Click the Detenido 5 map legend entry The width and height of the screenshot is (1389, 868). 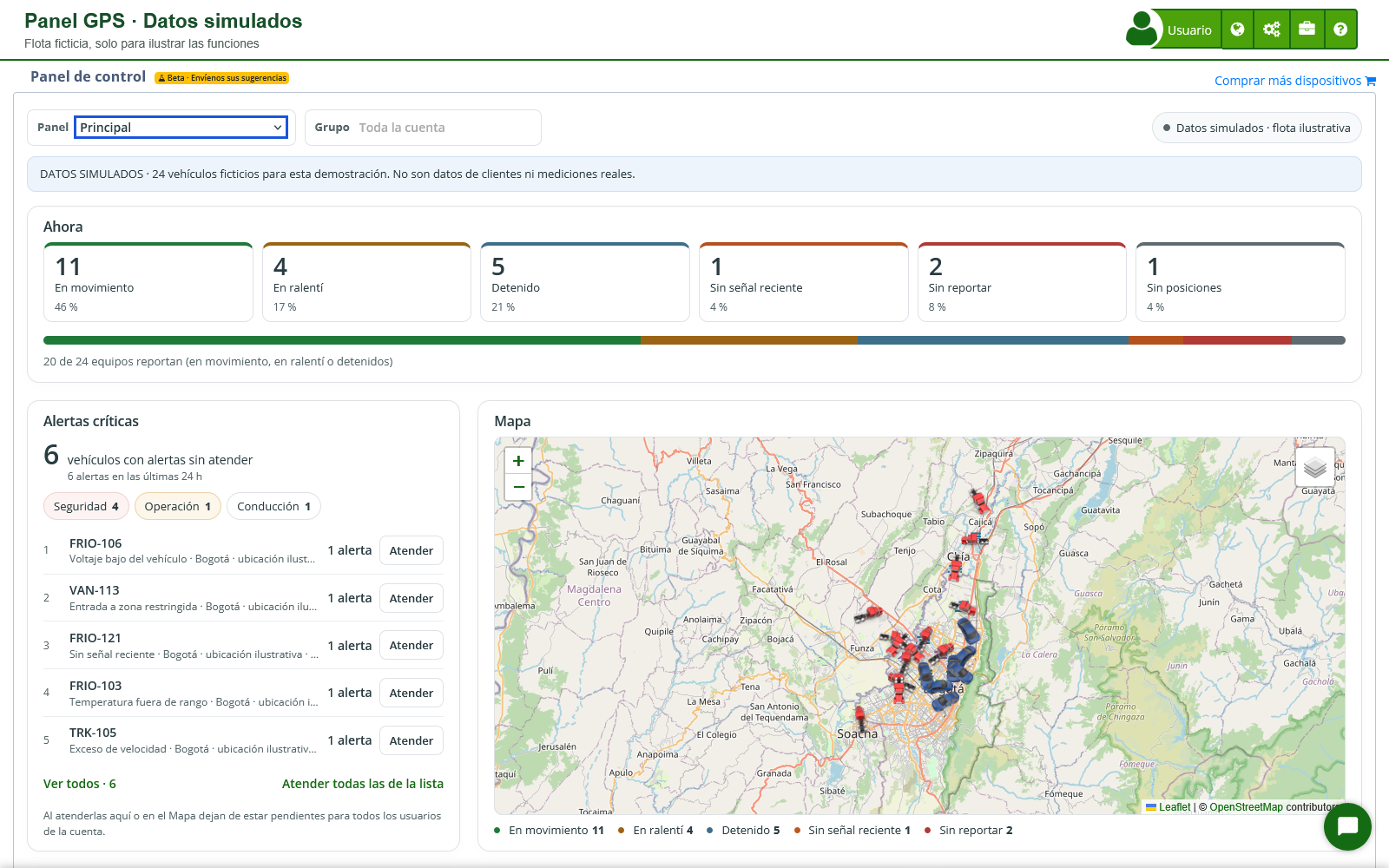pyautogui.click(x=744, y=831)
